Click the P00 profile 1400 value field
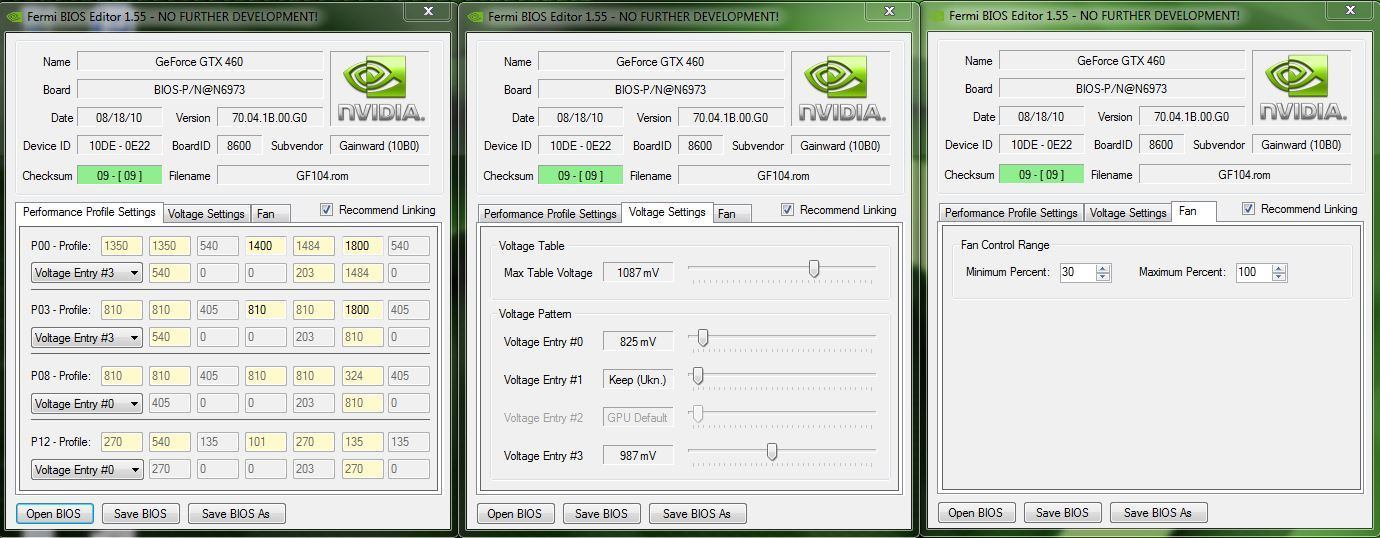 click(266, 246)
